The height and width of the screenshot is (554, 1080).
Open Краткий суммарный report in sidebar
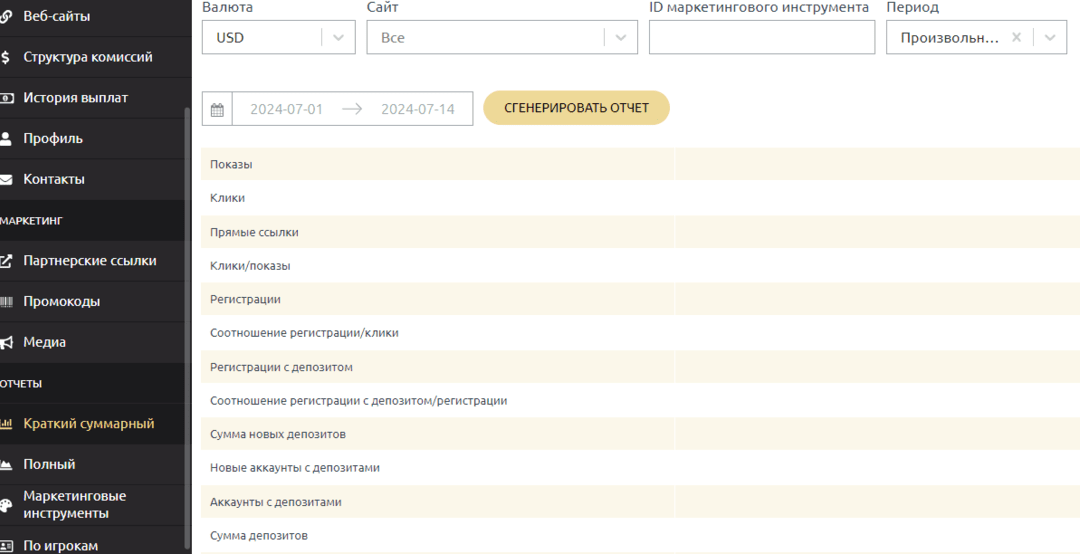click(88, 423)
